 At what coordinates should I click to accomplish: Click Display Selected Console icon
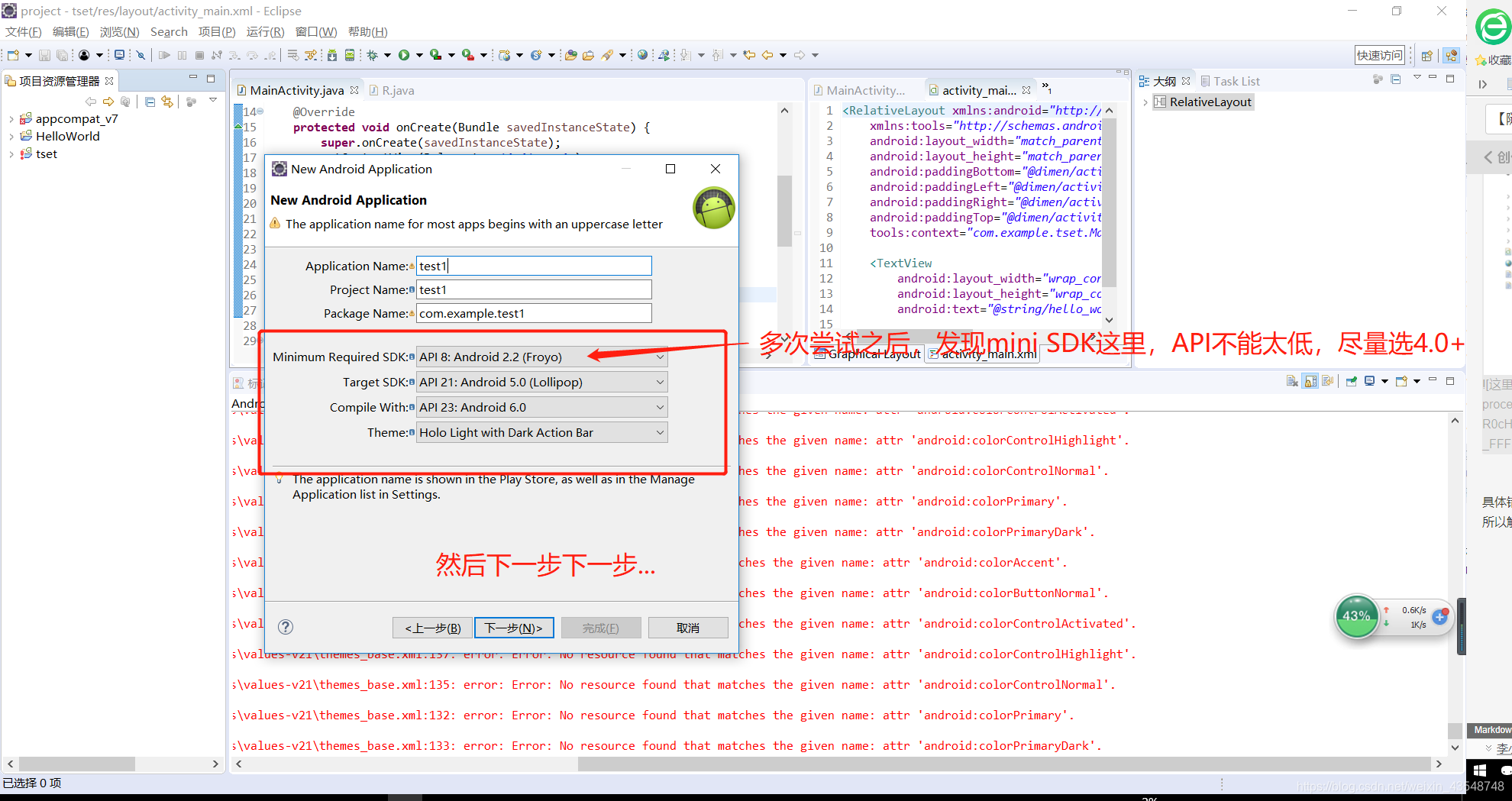[1369, 381]
